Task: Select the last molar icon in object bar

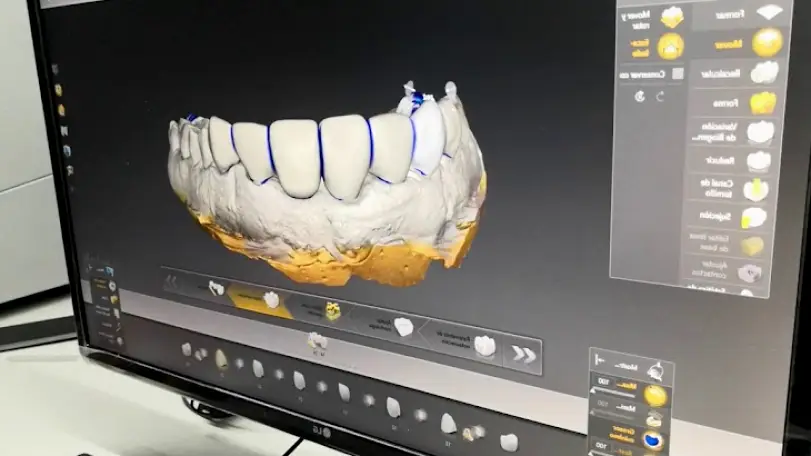Action: point(509,442)
